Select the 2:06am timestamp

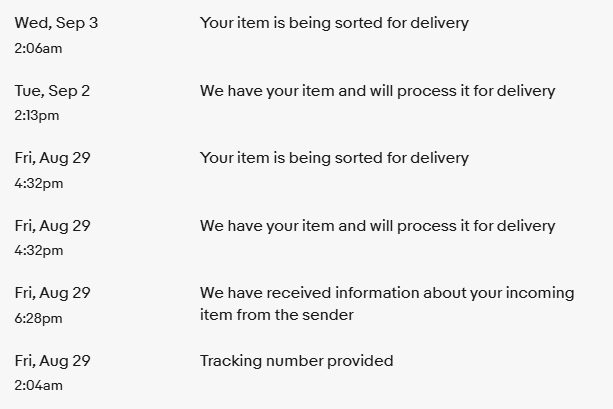click(x=38, y=48)
